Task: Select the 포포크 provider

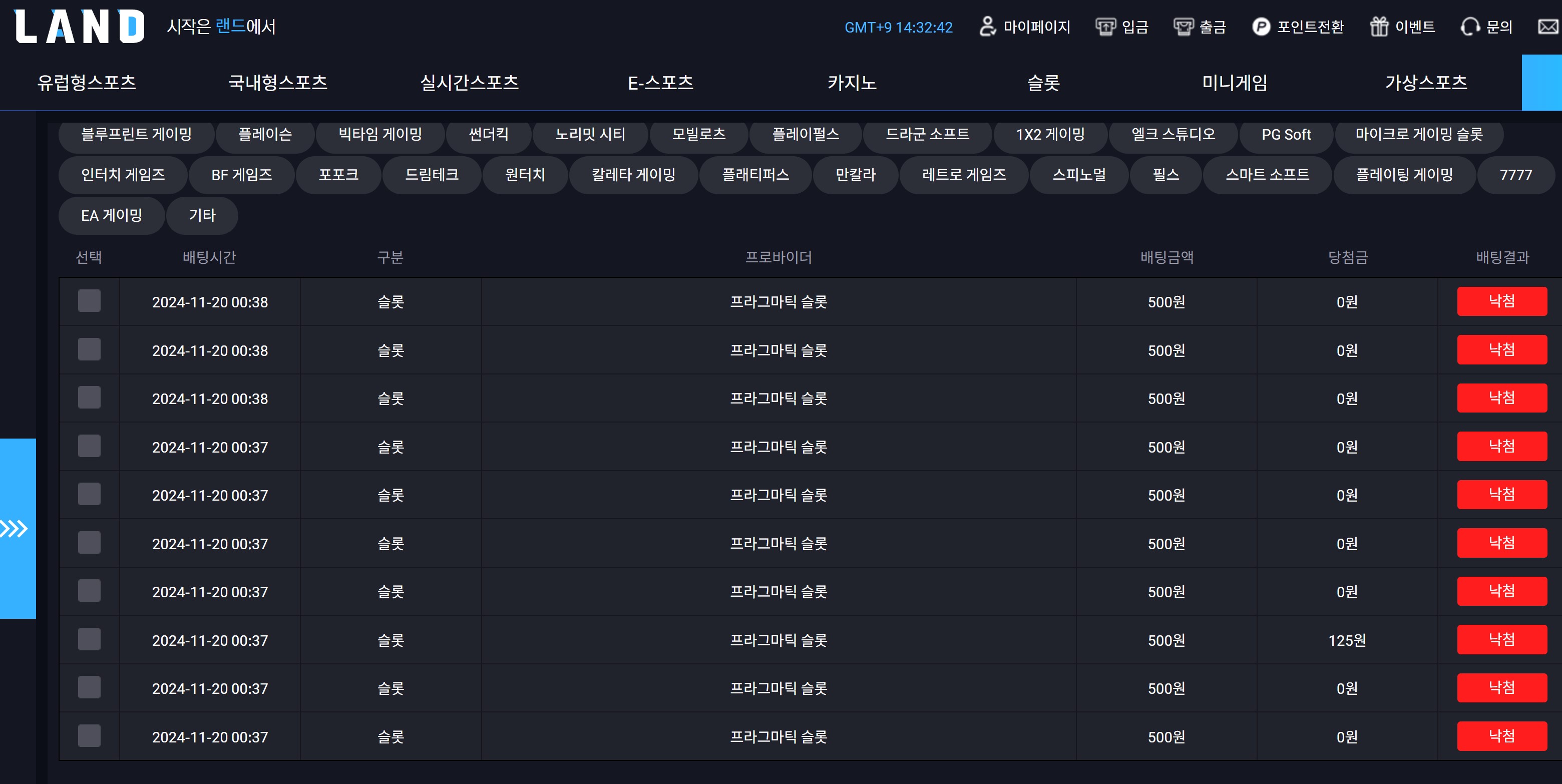Action: click(338, 175)
